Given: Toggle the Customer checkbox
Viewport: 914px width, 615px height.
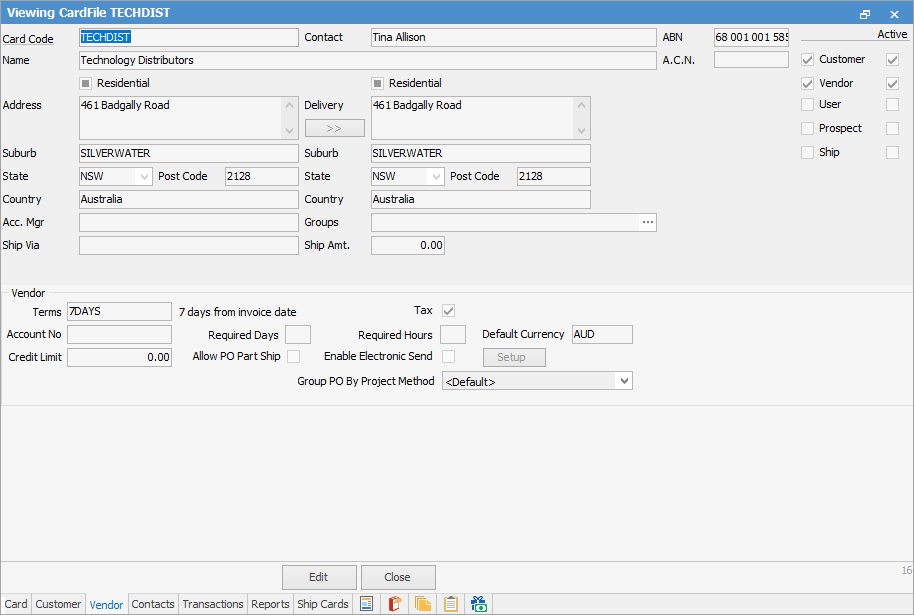Looking at the screenshot, I should pyautogui.click(x=808, y=60).
